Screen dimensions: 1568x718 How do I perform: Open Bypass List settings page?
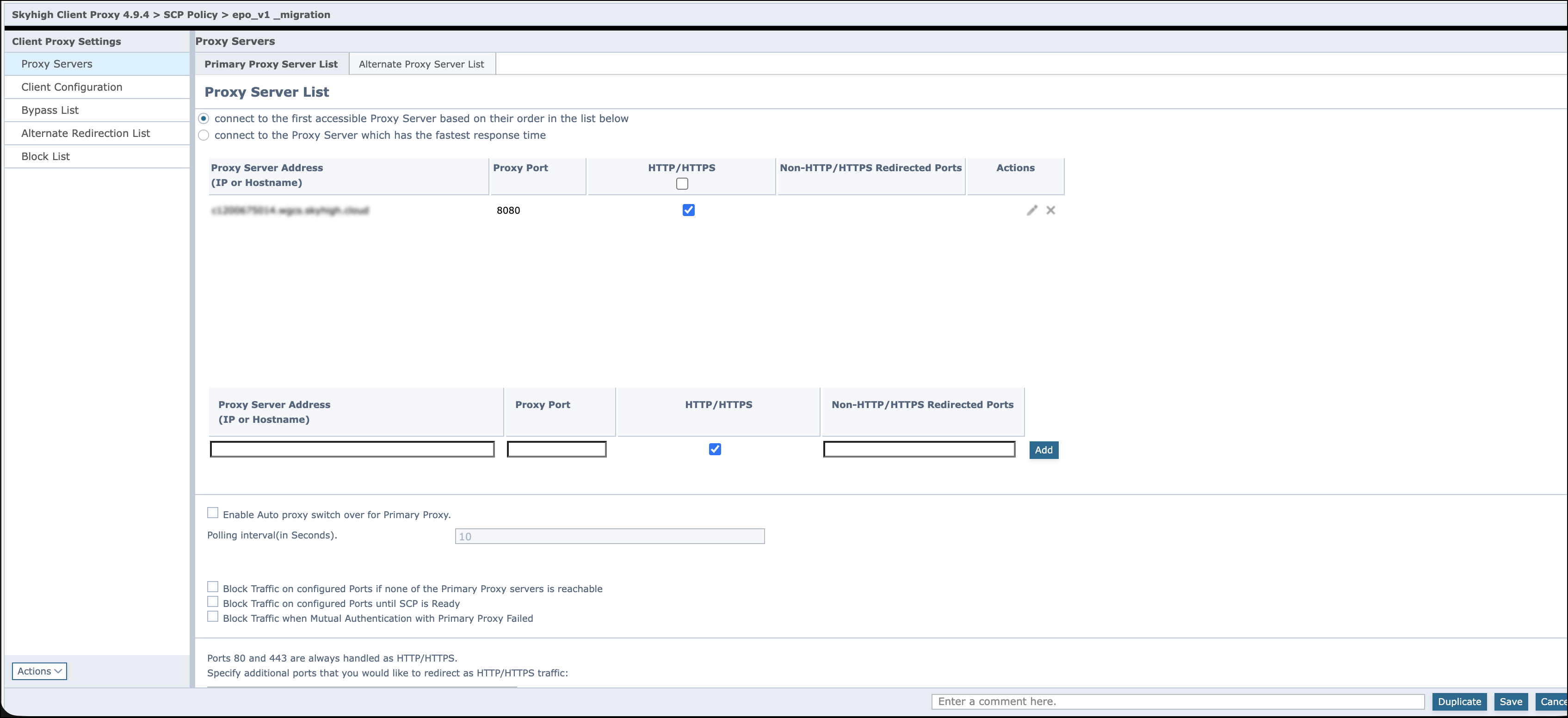[50, 110]
